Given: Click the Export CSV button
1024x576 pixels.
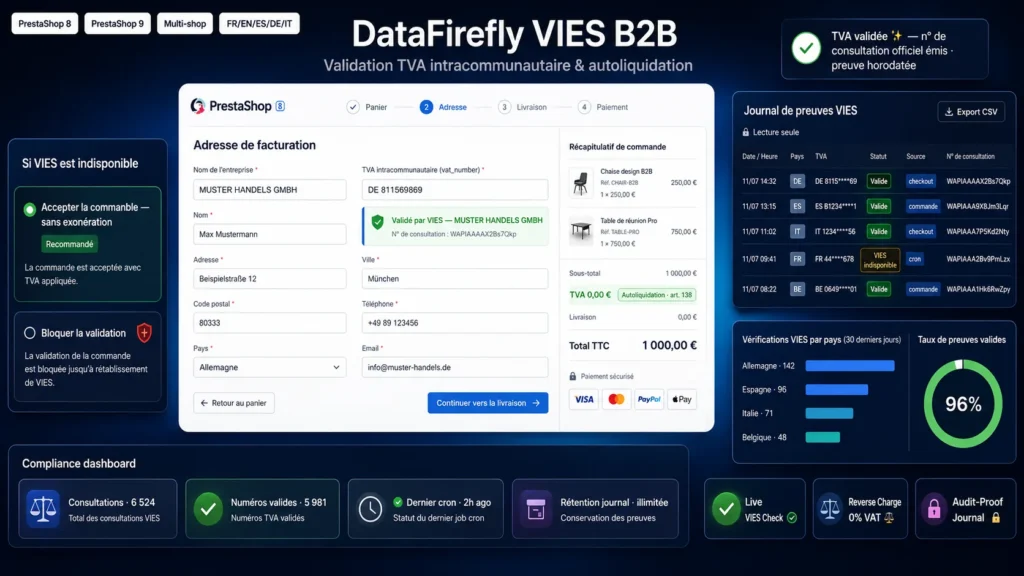Looking at the screenshot, I should 971,112.
